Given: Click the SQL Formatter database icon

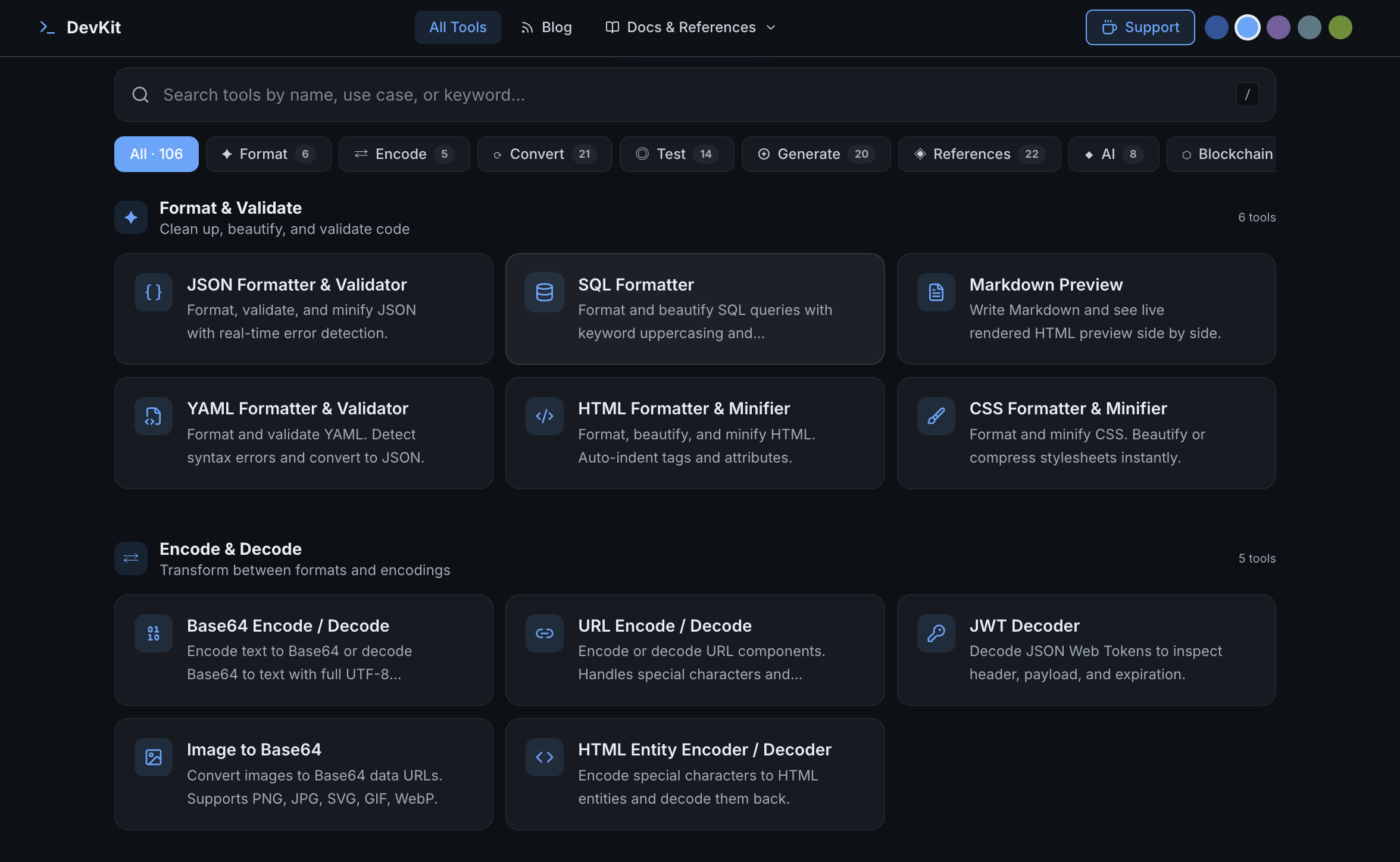Looking at the screenshot, I should coord(544,292).
